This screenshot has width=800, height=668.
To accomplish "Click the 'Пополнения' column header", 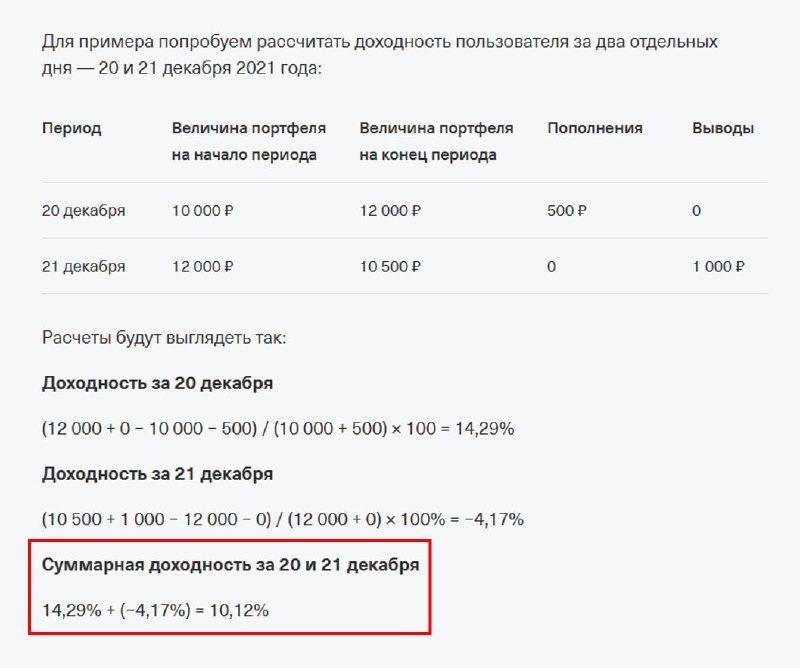I will tap(594, 128).
